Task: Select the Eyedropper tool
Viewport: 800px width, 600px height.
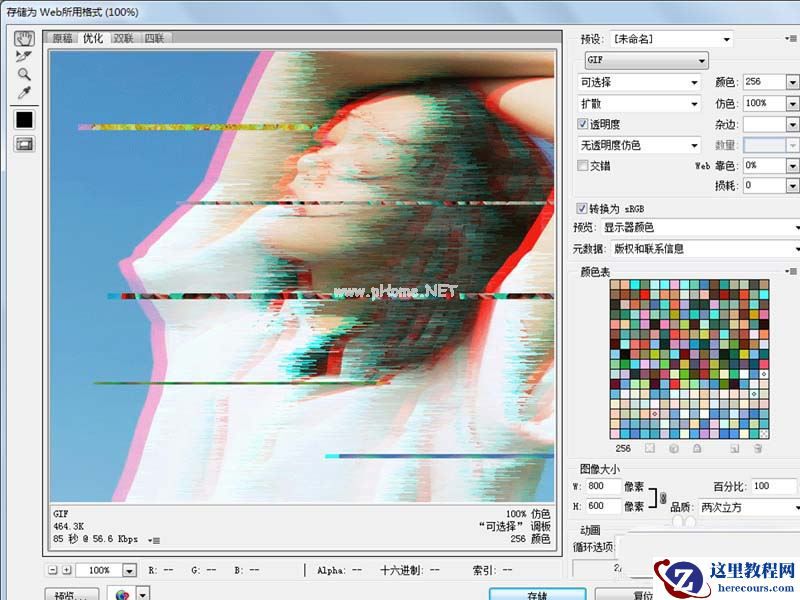Action: click(23, 92)
